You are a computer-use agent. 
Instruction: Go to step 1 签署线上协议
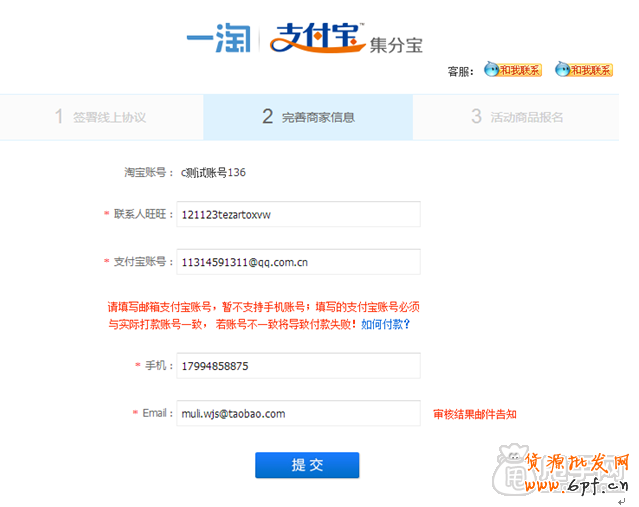click(101, 117)
